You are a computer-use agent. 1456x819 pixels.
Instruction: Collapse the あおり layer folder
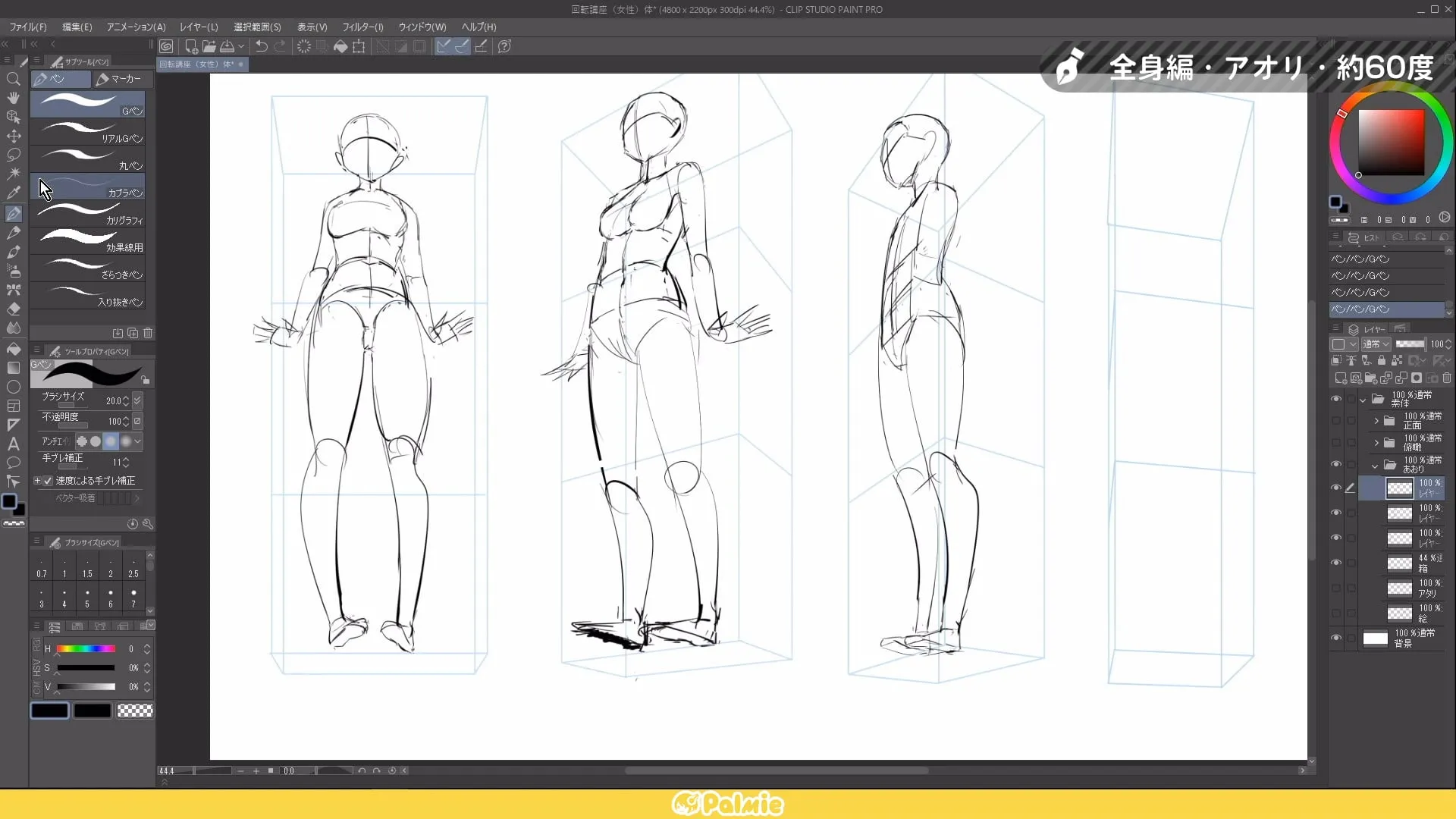click(x=1375, y=465)
